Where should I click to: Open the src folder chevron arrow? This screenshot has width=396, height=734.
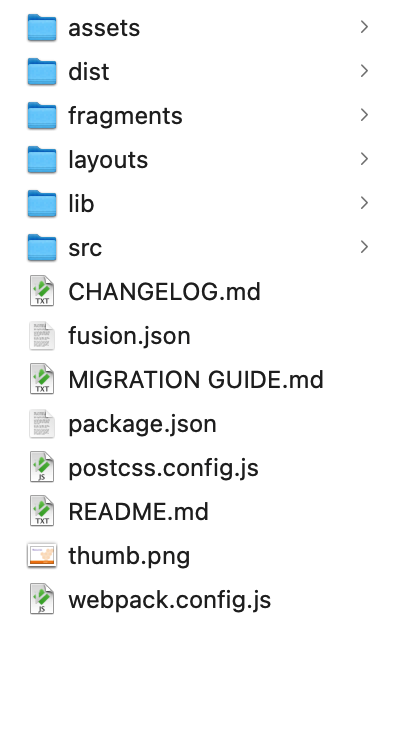pos(364,247)
